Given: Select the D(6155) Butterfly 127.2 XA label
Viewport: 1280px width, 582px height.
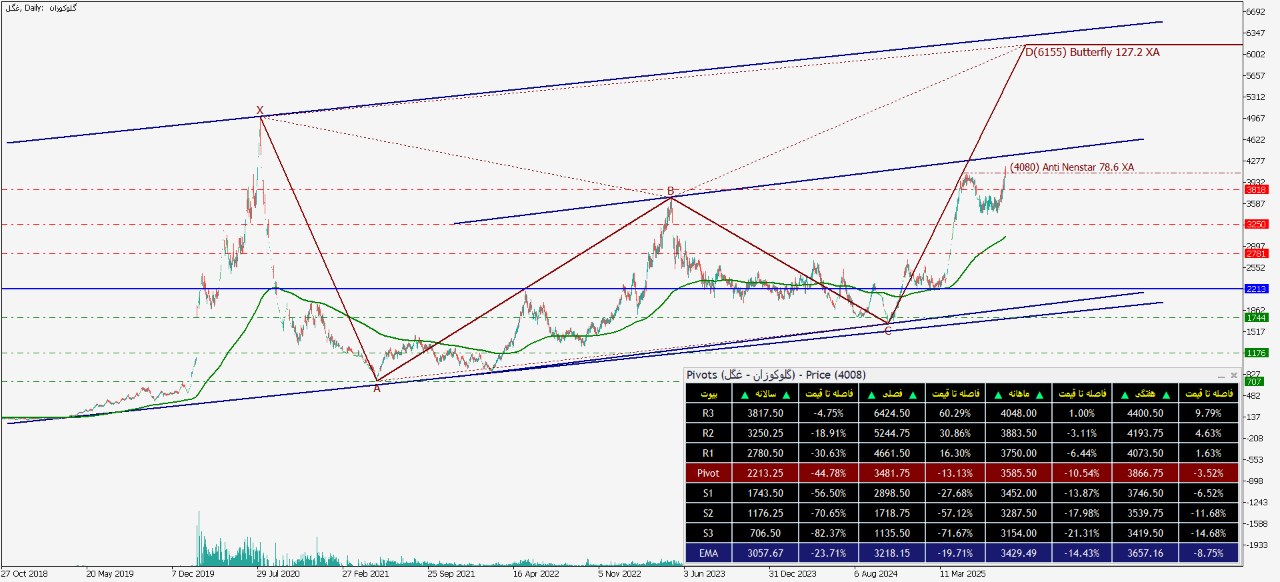Looking at the screenshot, I should 1093,51.
